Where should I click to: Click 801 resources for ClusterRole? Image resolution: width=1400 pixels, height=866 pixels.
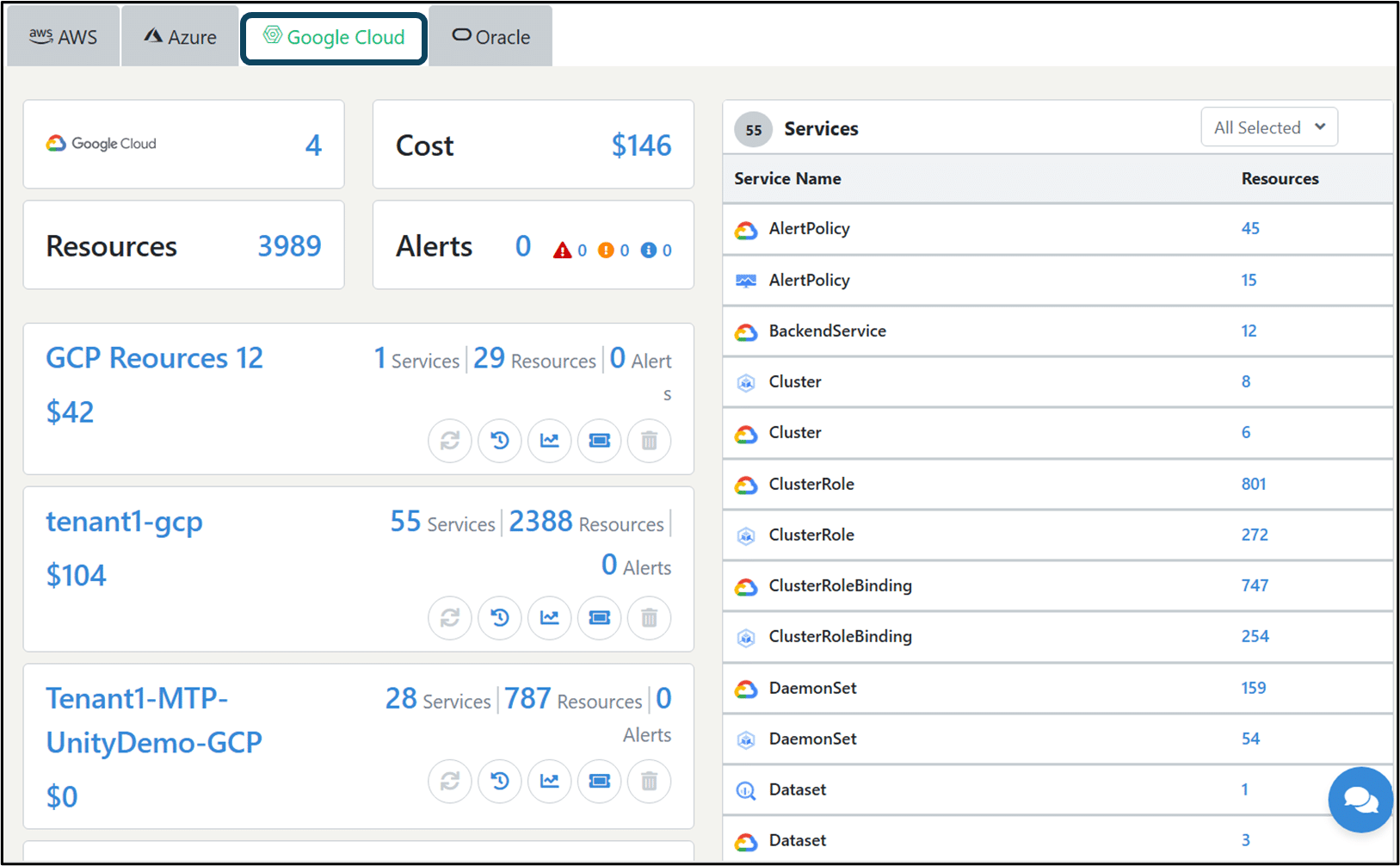coord(1254,484)
